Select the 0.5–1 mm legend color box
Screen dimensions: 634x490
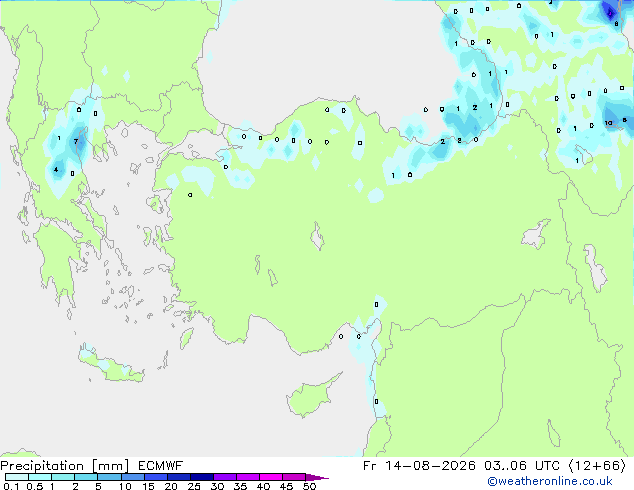point(40,477)
